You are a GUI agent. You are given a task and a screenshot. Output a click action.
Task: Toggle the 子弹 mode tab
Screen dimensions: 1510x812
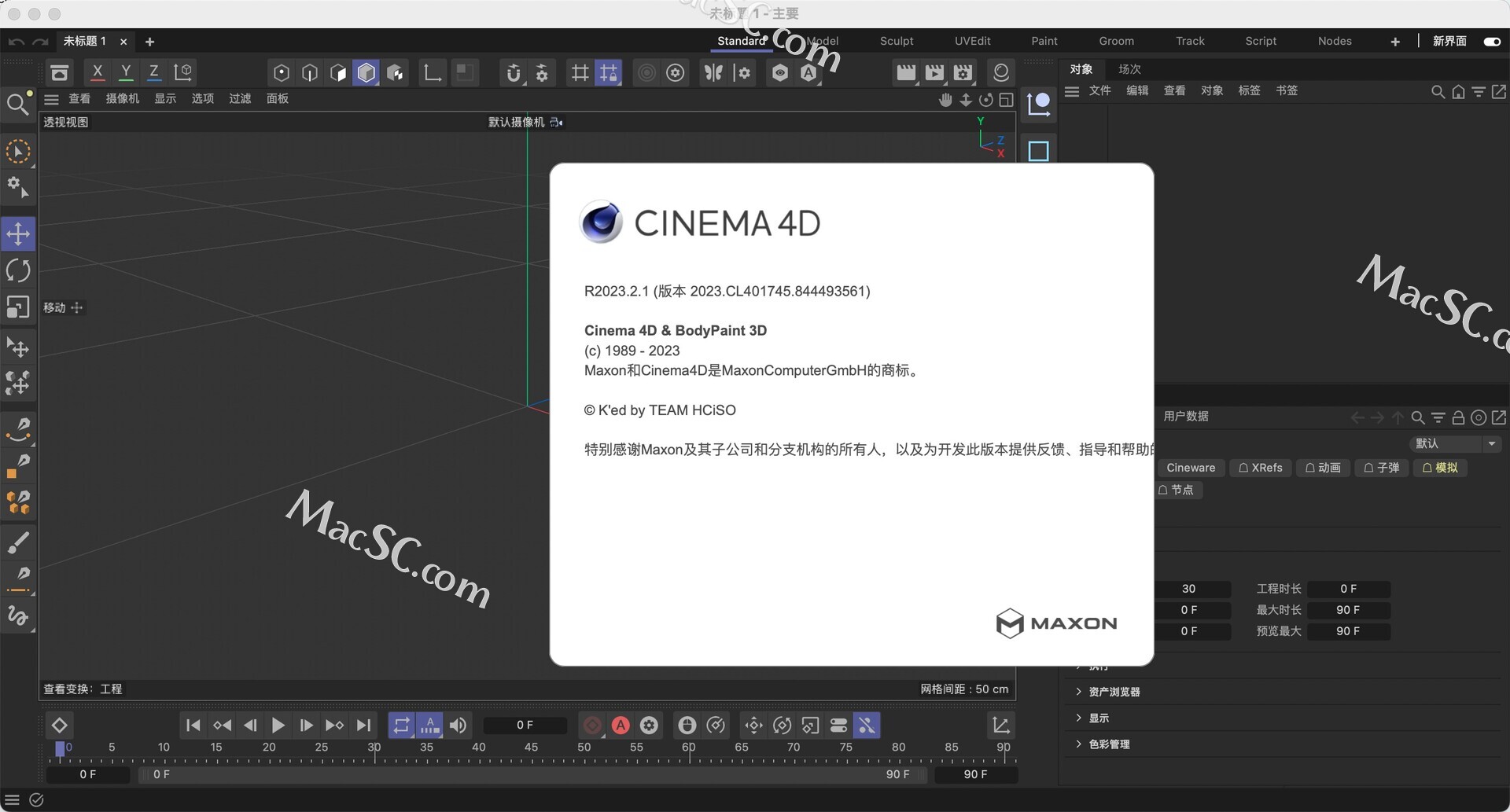point(1381,468)
